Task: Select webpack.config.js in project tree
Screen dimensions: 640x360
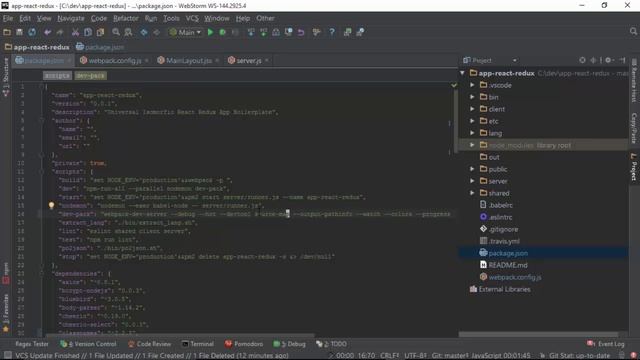Action: pos(515,277)
